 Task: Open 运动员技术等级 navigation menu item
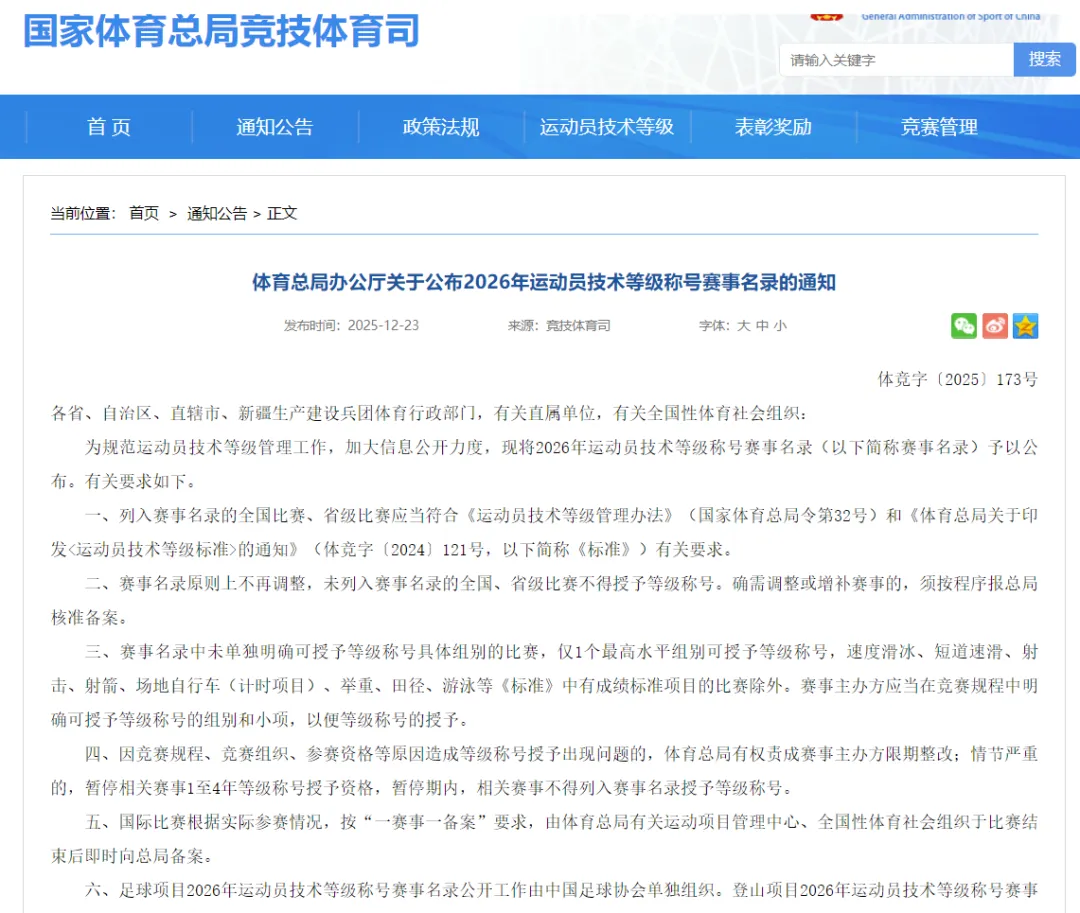(x=607, y=127)
